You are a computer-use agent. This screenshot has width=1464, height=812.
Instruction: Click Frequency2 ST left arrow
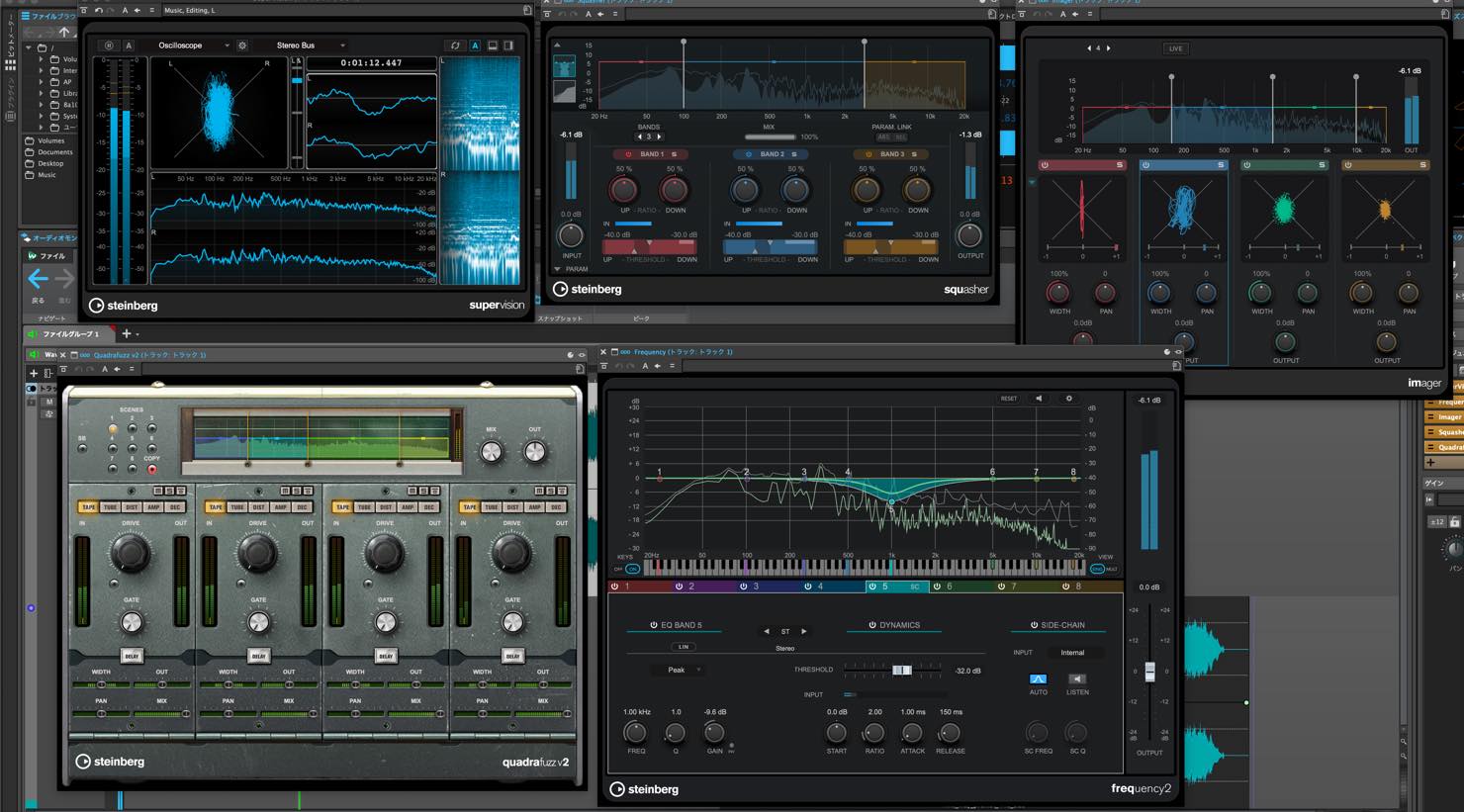[767, 631]
